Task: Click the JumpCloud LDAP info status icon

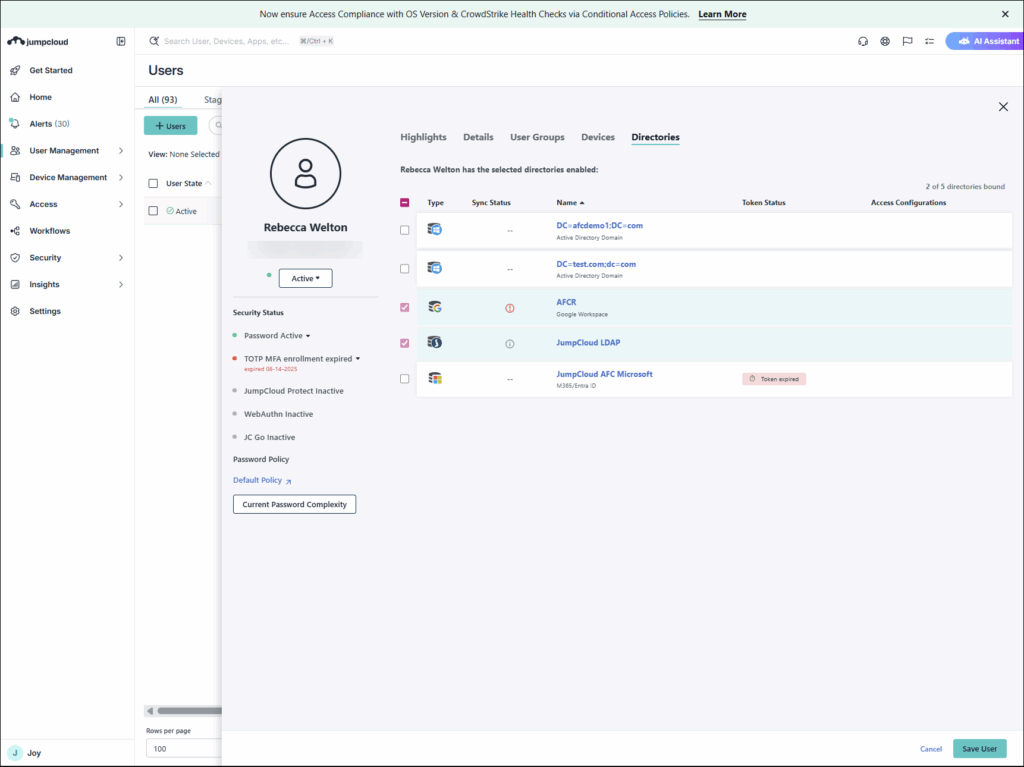Action: (x=509, y=343)
